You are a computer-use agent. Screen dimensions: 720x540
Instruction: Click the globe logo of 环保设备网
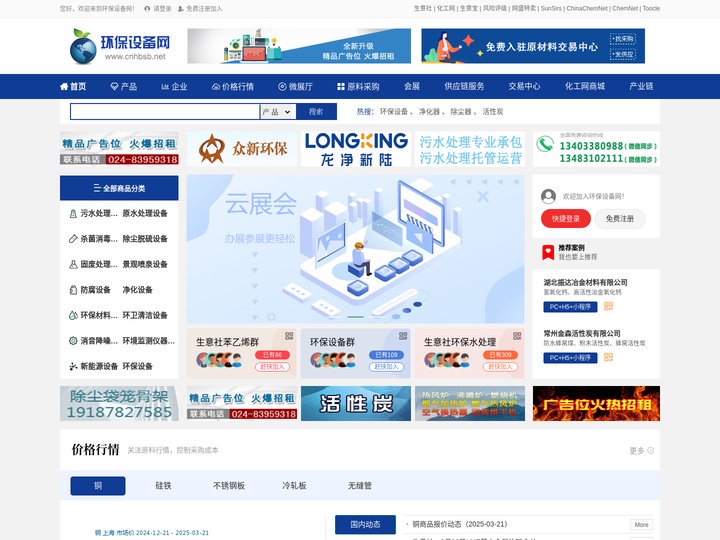[83, 46]
